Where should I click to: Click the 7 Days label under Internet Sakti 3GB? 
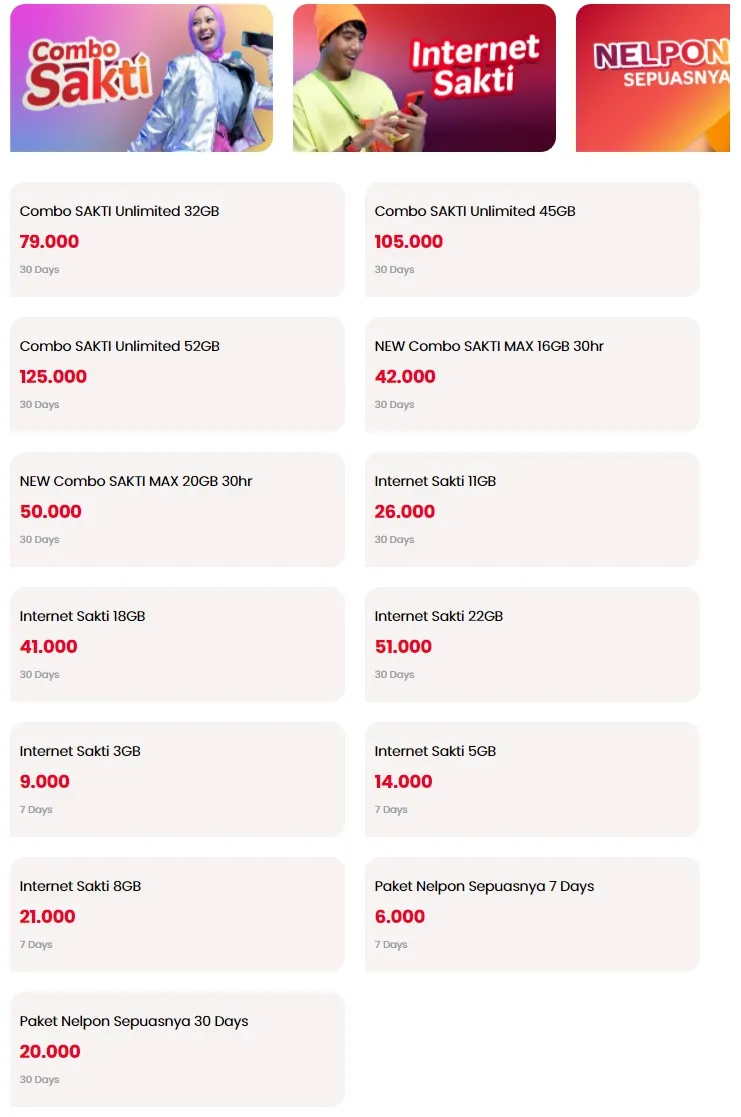[x=34, y=809]
